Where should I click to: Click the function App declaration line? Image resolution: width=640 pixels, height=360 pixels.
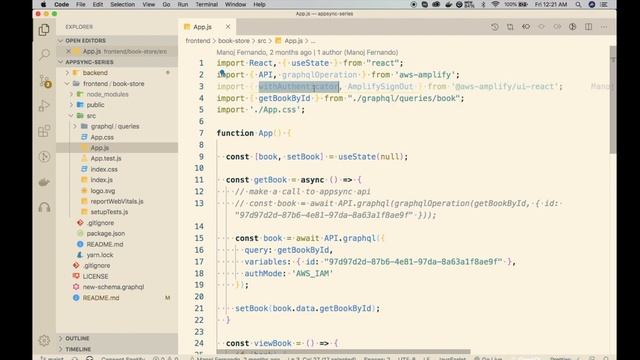coord(254,133)
